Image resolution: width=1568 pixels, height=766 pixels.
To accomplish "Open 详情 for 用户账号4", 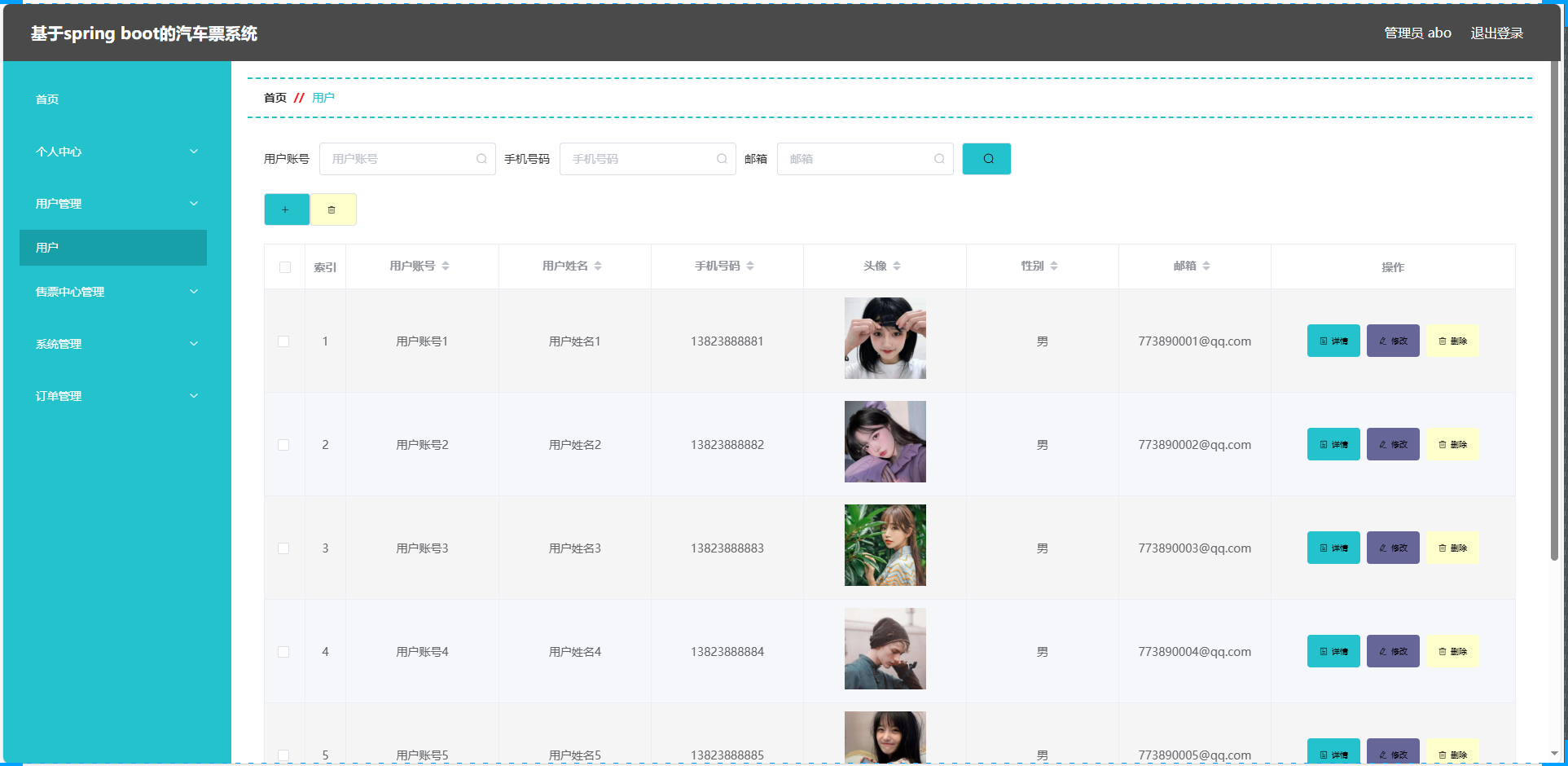I will [x=1333, y=651].
